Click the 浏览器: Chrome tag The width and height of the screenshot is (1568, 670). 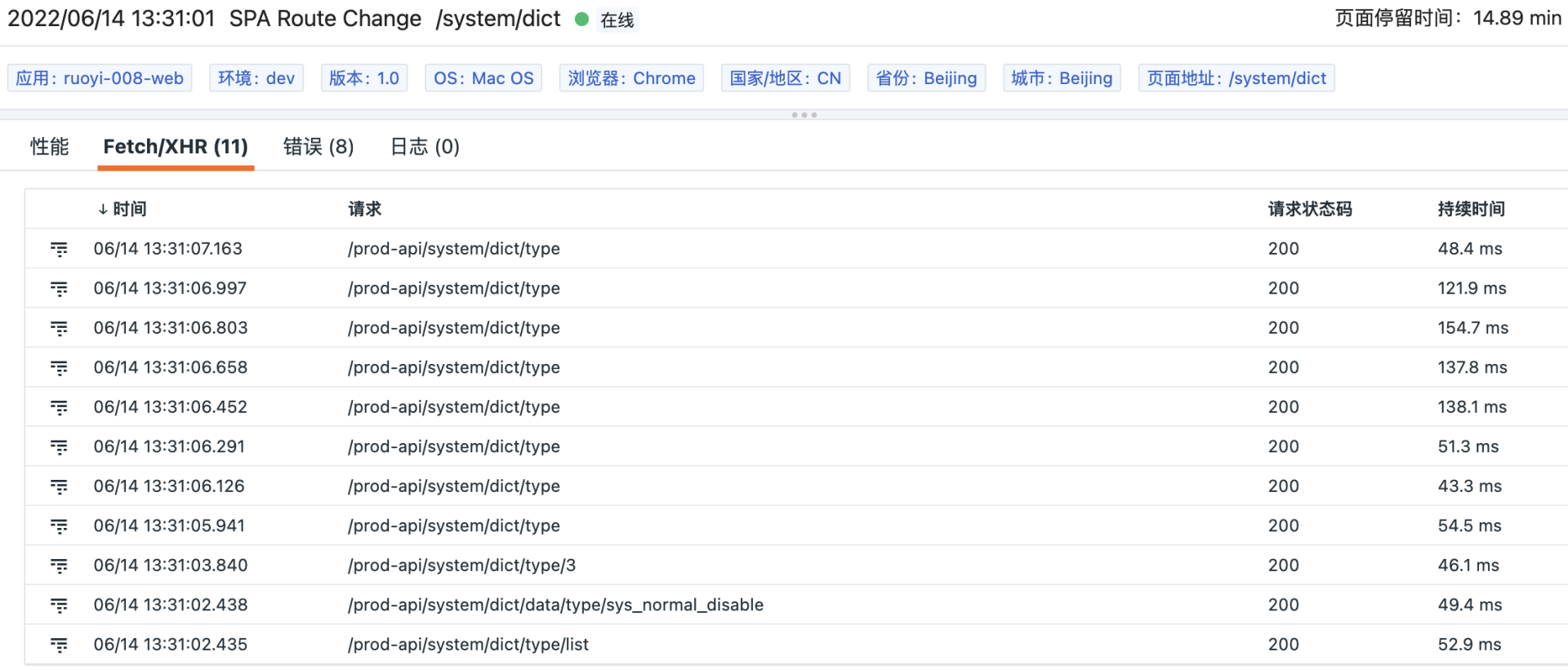631,78
